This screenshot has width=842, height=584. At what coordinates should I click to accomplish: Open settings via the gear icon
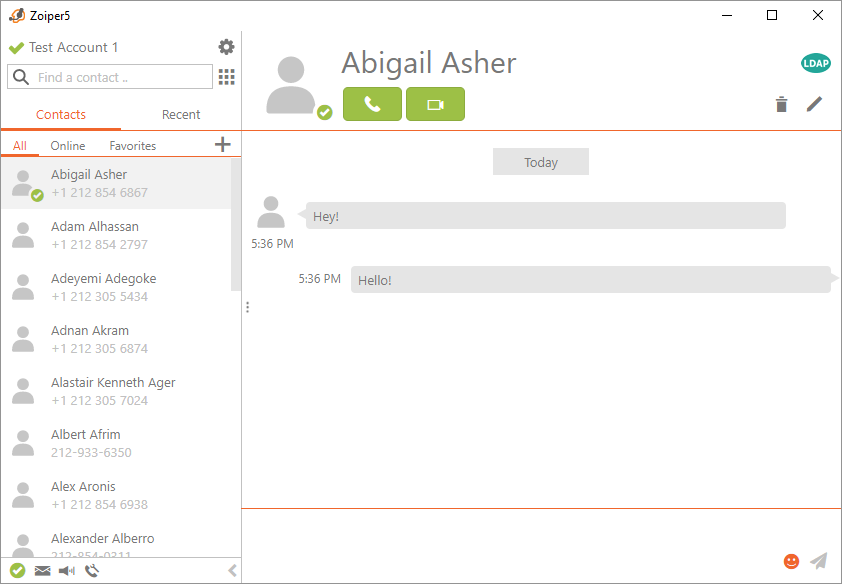[227, 47]
